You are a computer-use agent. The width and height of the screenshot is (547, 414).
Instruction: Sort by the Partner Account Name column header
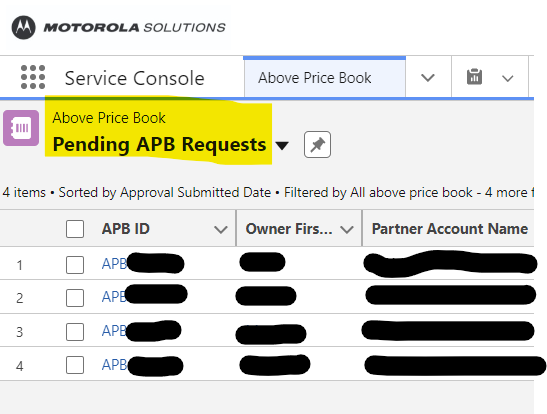point(450,229)
